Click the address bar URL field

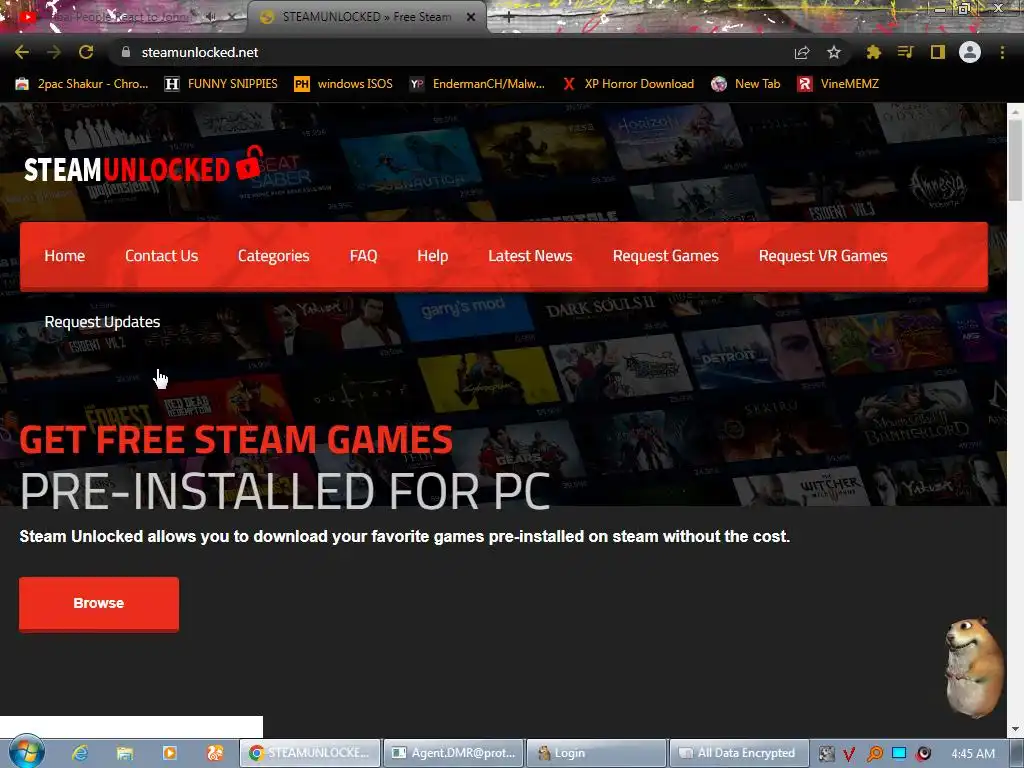coord(451,52)
